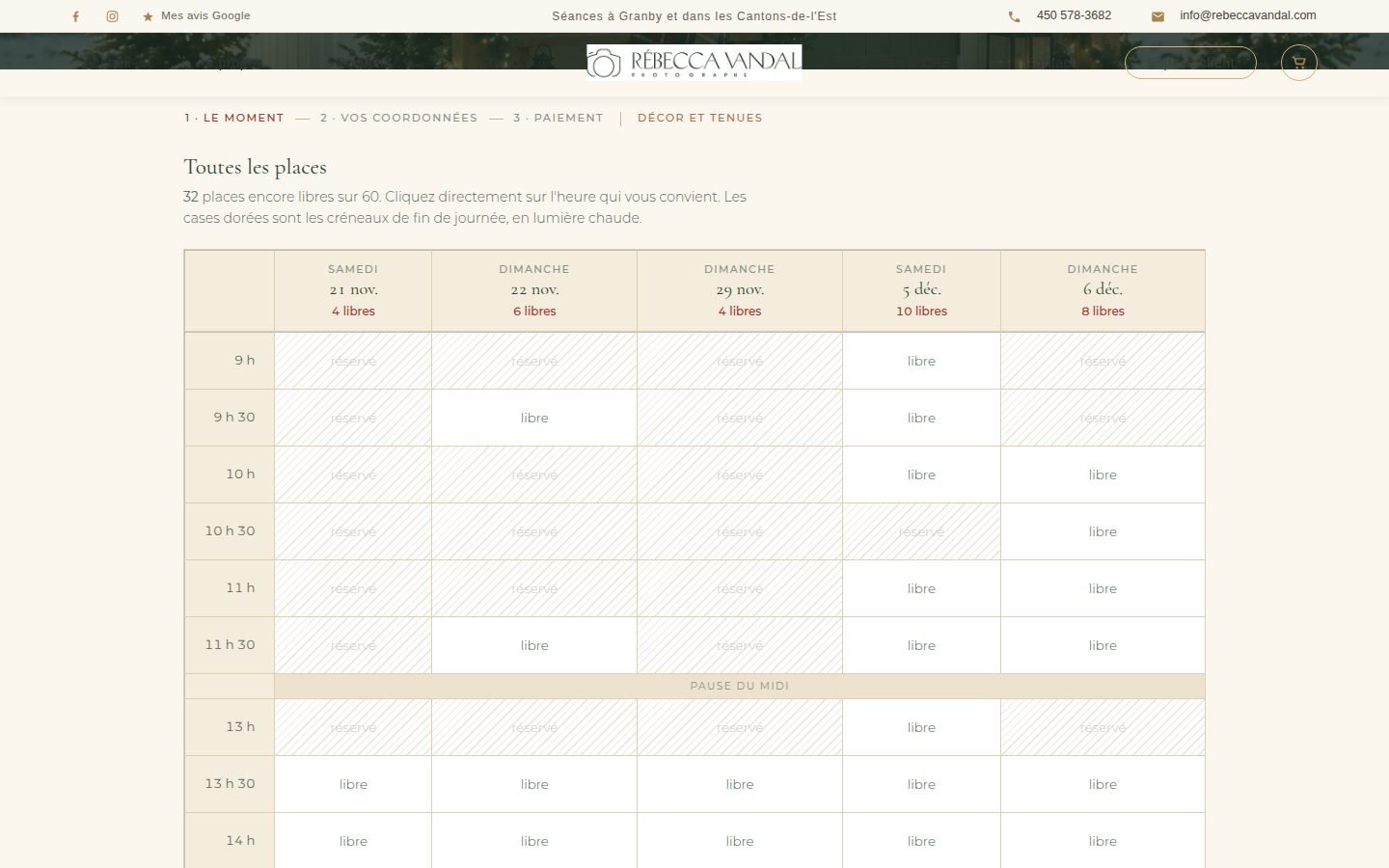1389x868 pixels.
Task: Open the Décor et tenues link
Action: 699,118
